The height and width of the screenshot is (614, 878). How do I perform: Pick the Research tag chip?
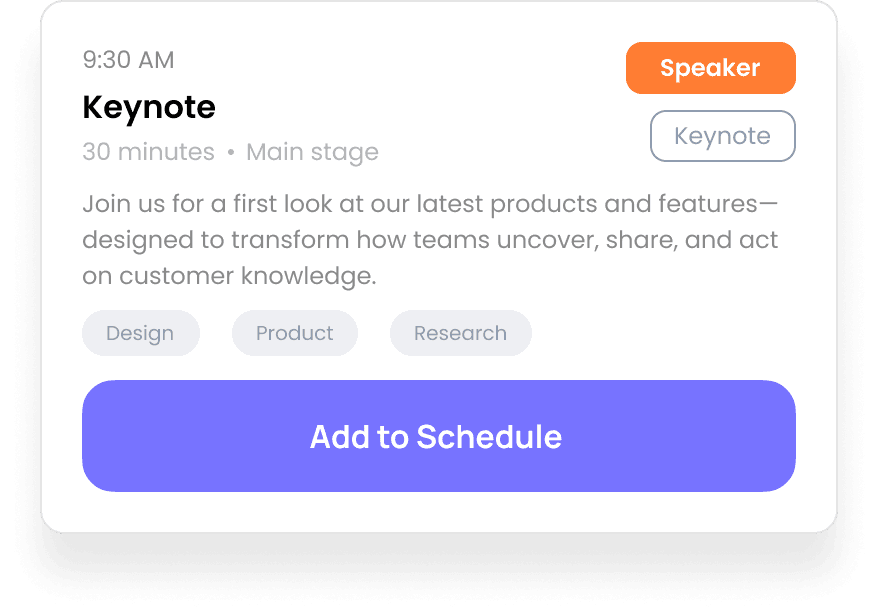click(x=460, y=333)
